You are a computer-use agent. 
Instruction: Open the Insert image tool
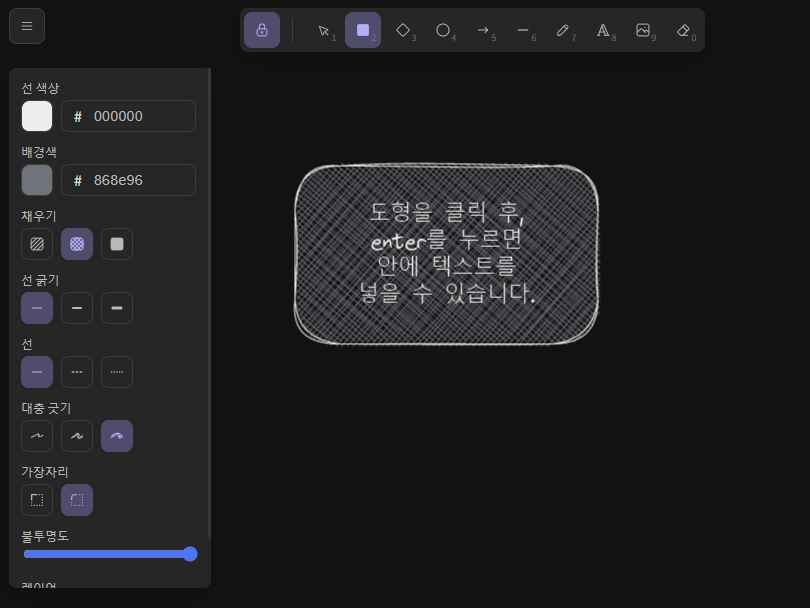[644, 30]
